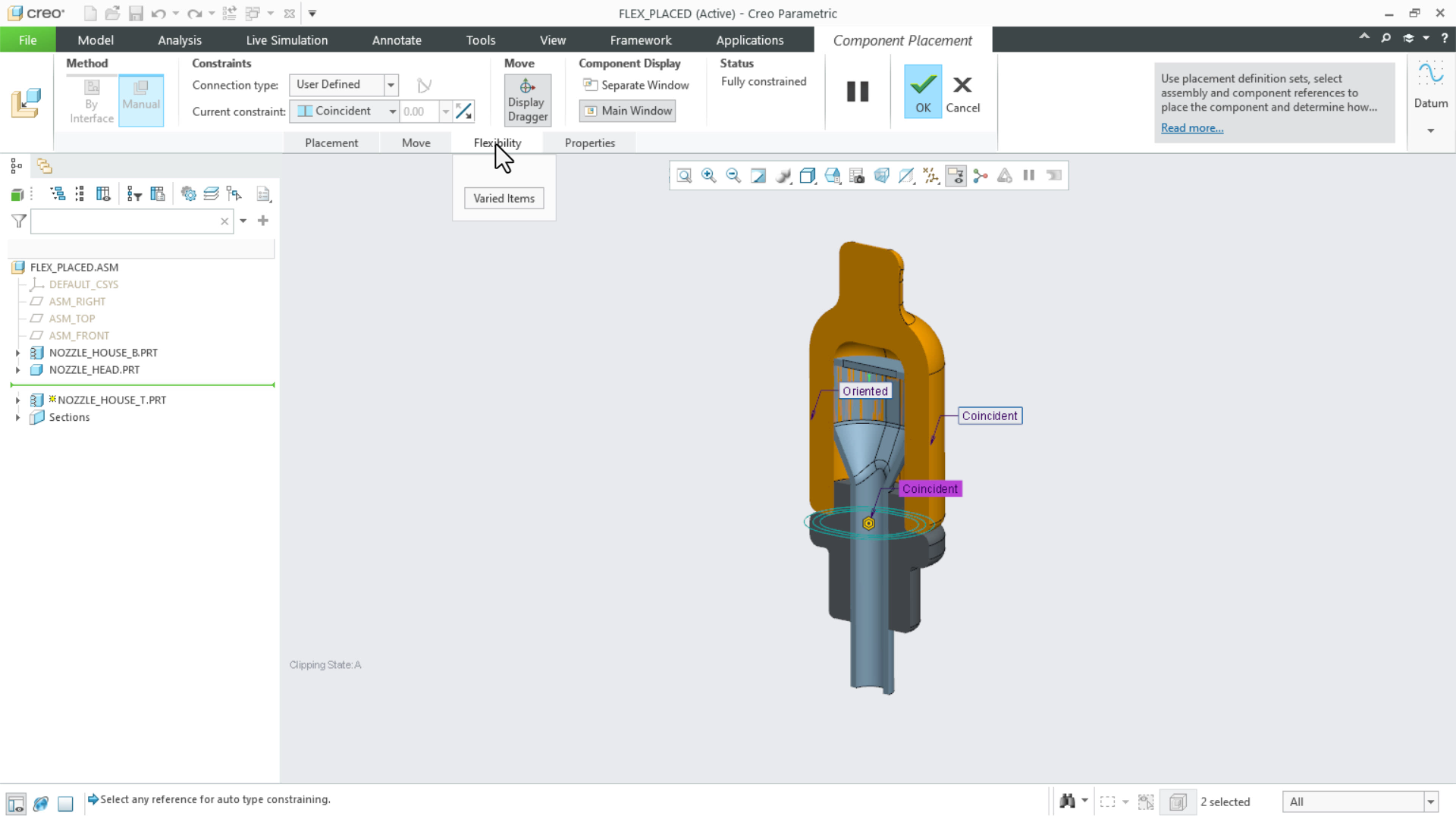Expand the NOZZLE_HOUSE_T.PRT tree node
Viewport: 1456px width, 819px height.
17,400
